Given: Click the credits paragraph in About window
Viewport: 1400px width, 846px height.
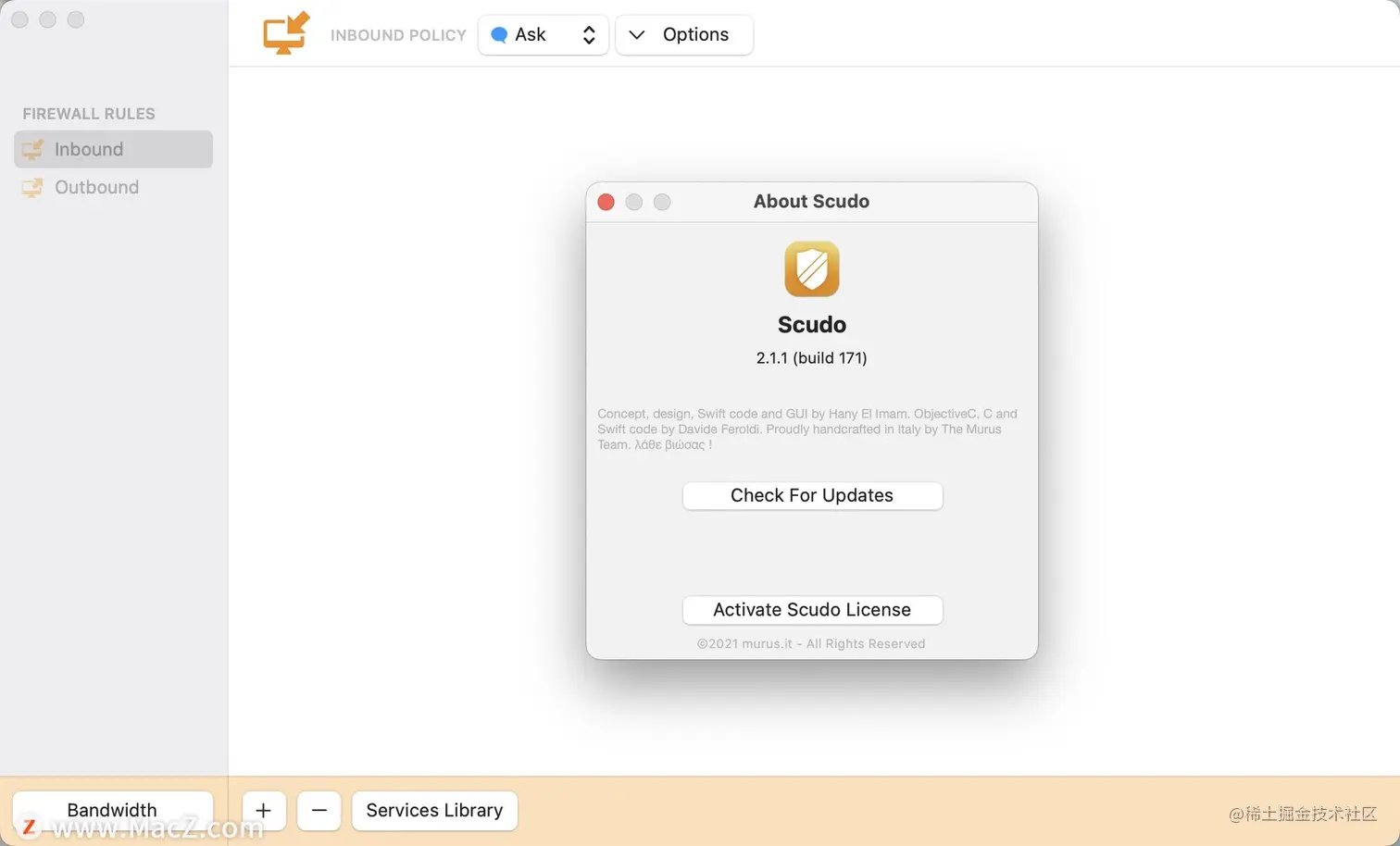Looking at the screenshot, I should 807,429.
